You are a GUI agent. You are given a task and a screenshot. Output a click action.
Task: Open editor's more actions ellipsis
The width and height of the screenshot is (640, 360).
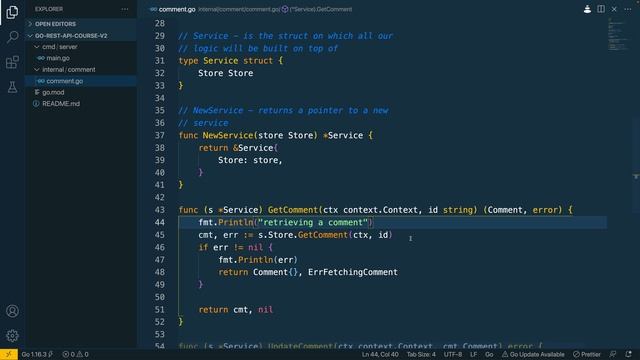point(628,9)
